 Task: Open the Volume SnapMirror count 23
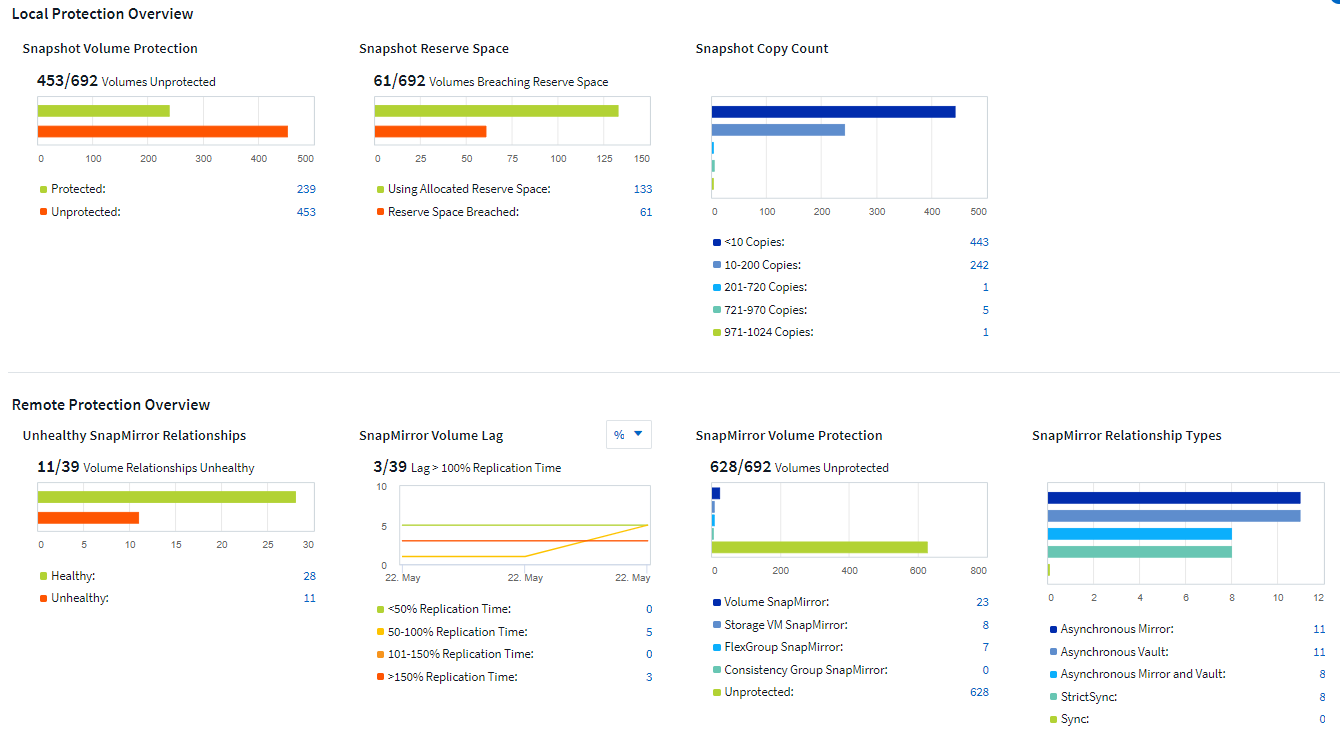[x=982, y=602]
